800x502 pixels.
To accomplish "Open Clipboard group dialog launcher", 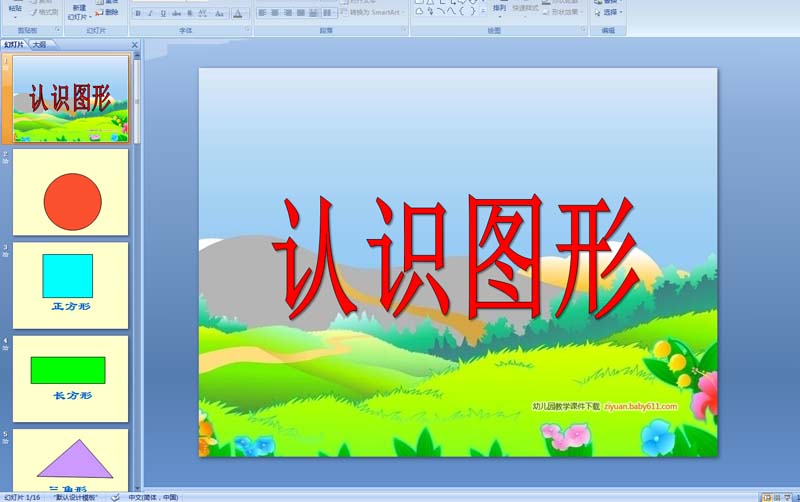I will click(58, 30).
